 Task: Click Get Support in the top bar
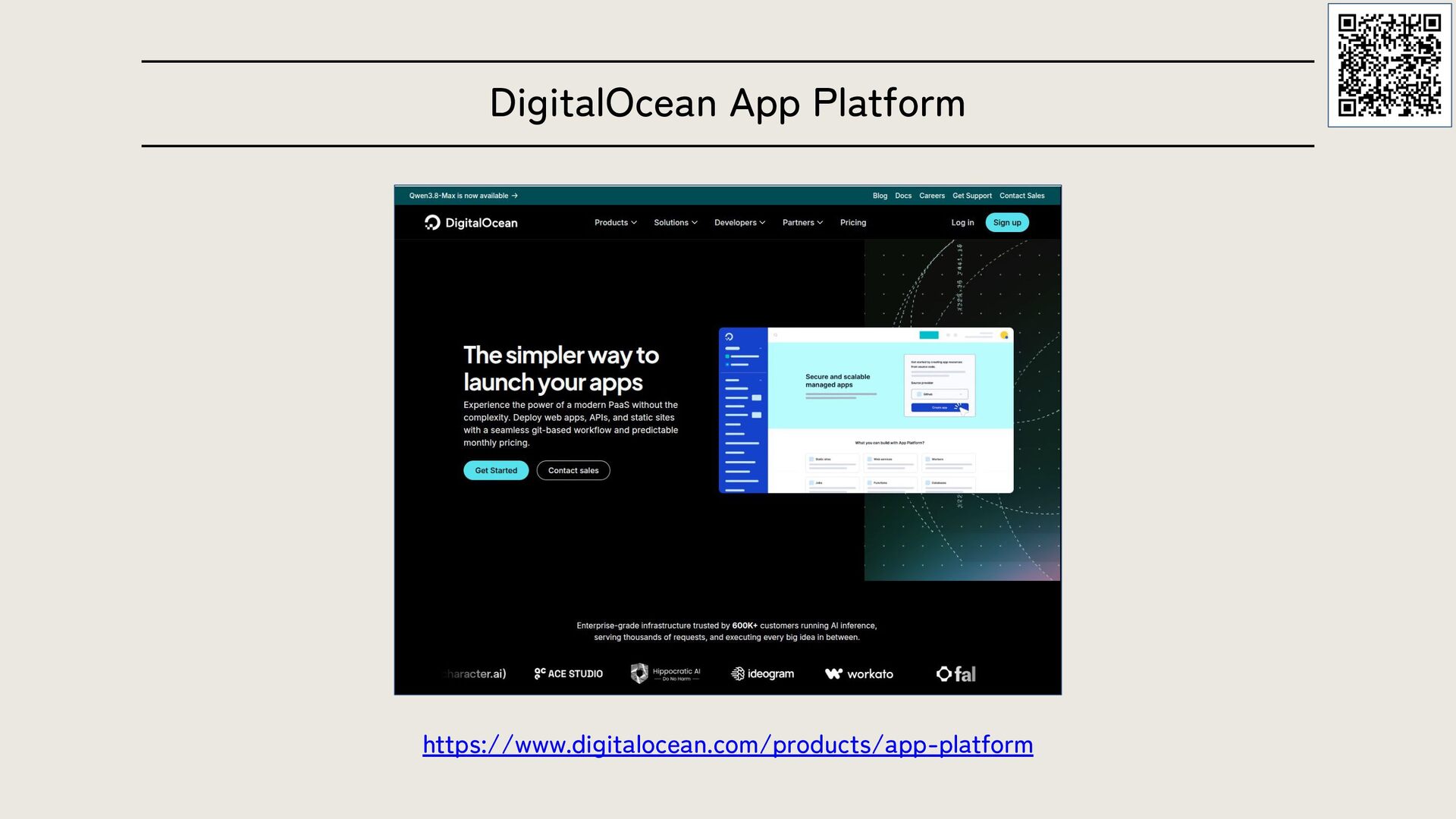(972, 196)
